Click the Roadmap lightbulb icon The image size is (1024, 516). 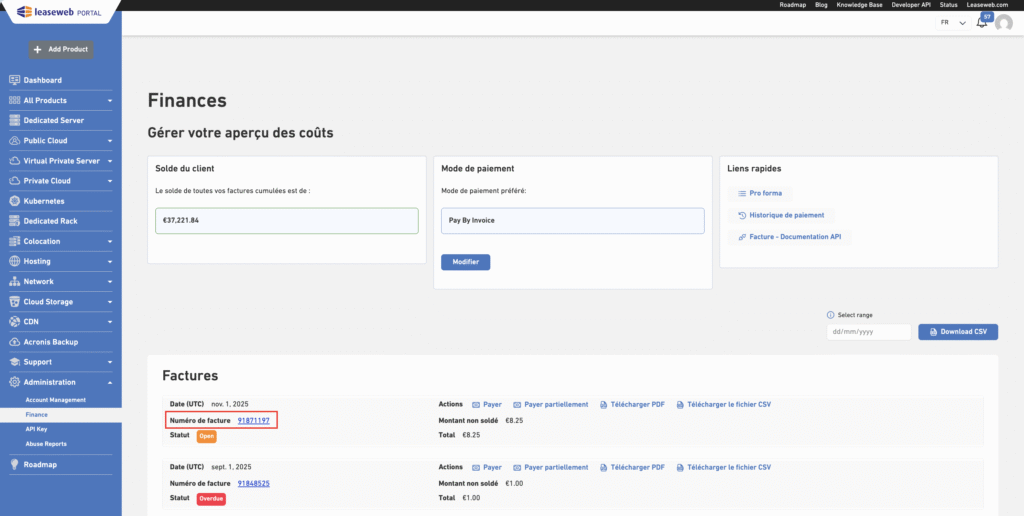(x=14, y=464)
